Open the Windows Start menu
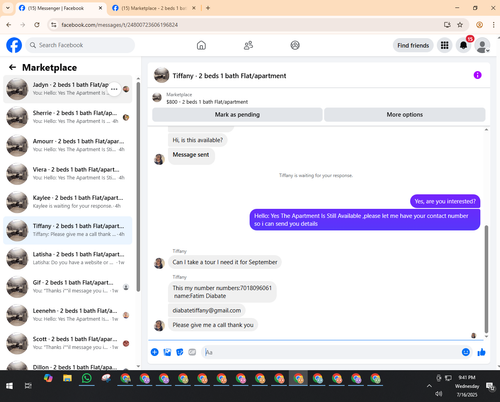Image resolution: width=500 pixels, height=402 pixels. coord(9,386)
